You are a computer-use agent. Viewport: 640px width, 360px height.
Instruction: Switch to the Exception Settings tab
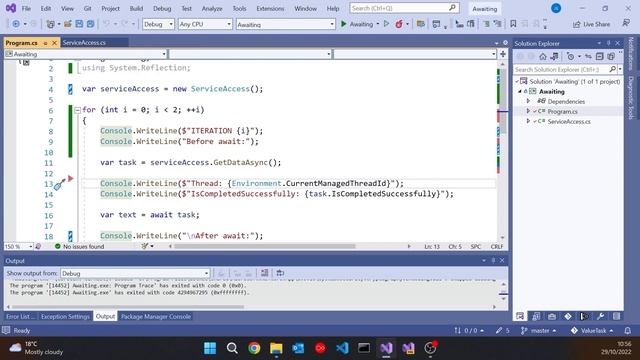65,316
